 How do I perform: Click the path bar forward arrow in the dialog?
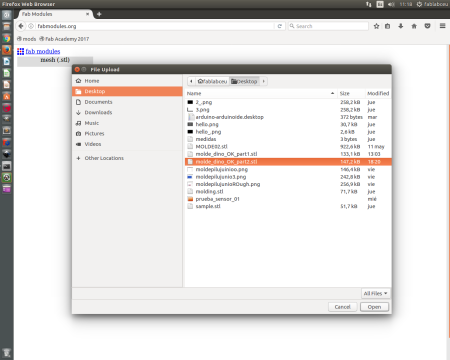[264, 81]
